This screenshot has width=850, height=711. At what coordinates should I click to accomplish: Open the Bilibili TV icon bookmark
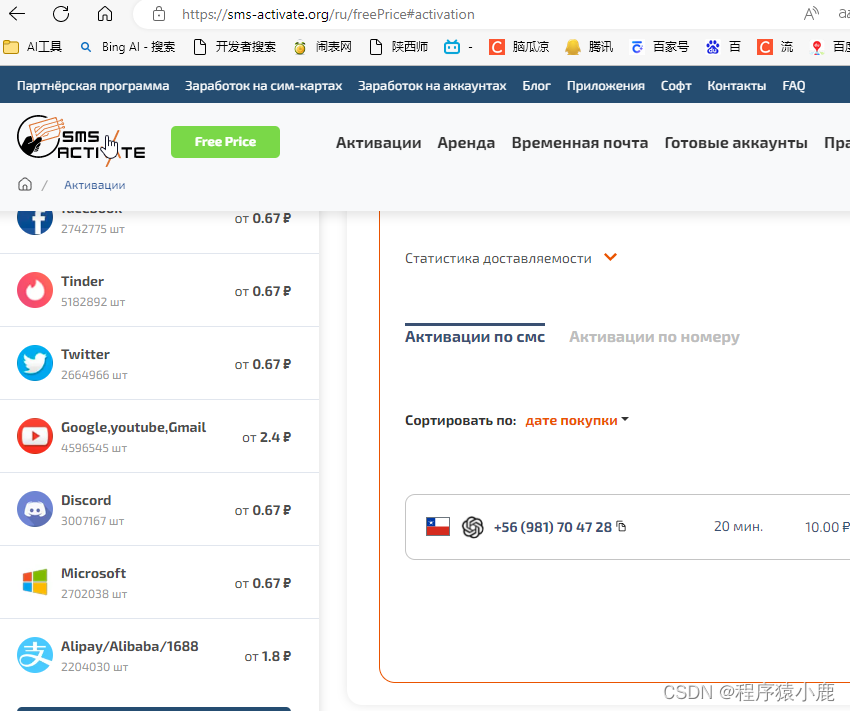pos(452,47)
